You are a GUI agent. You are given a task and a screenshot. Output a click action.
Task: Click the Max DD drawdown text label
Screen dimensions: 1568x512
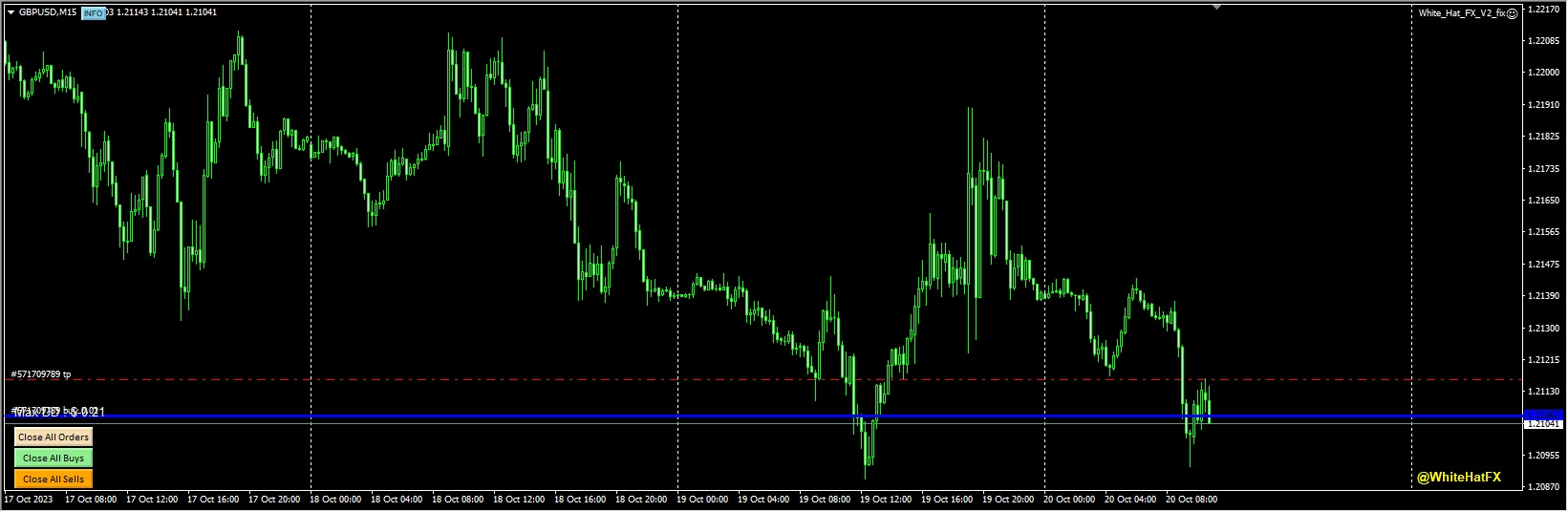click(57, 412)
